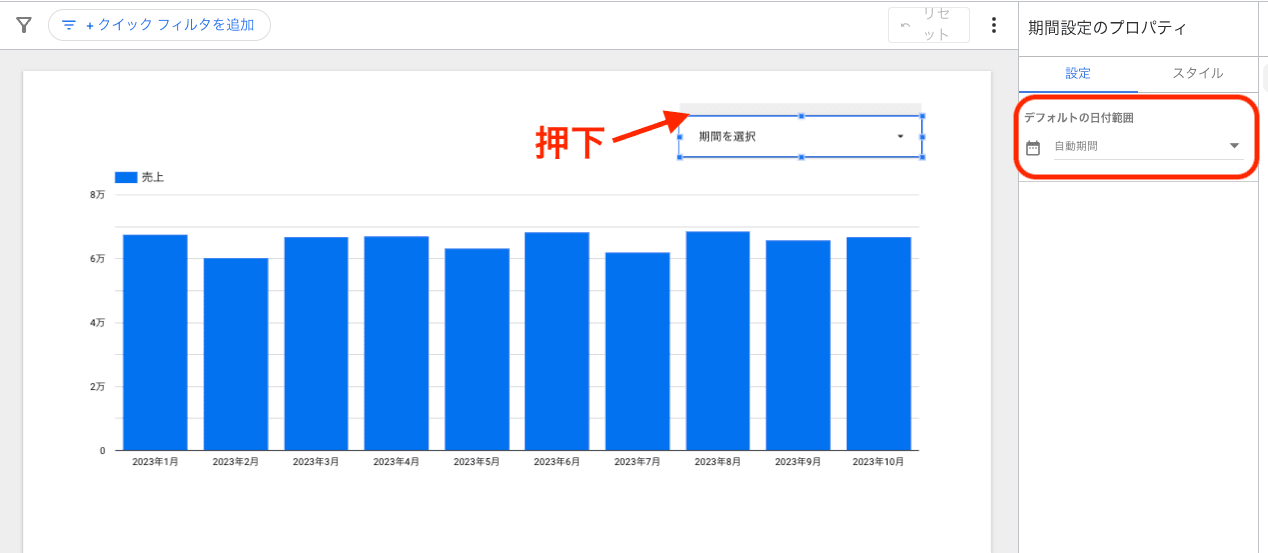
Task: Click the 2023年6月 bar
Action: [556, 341]
